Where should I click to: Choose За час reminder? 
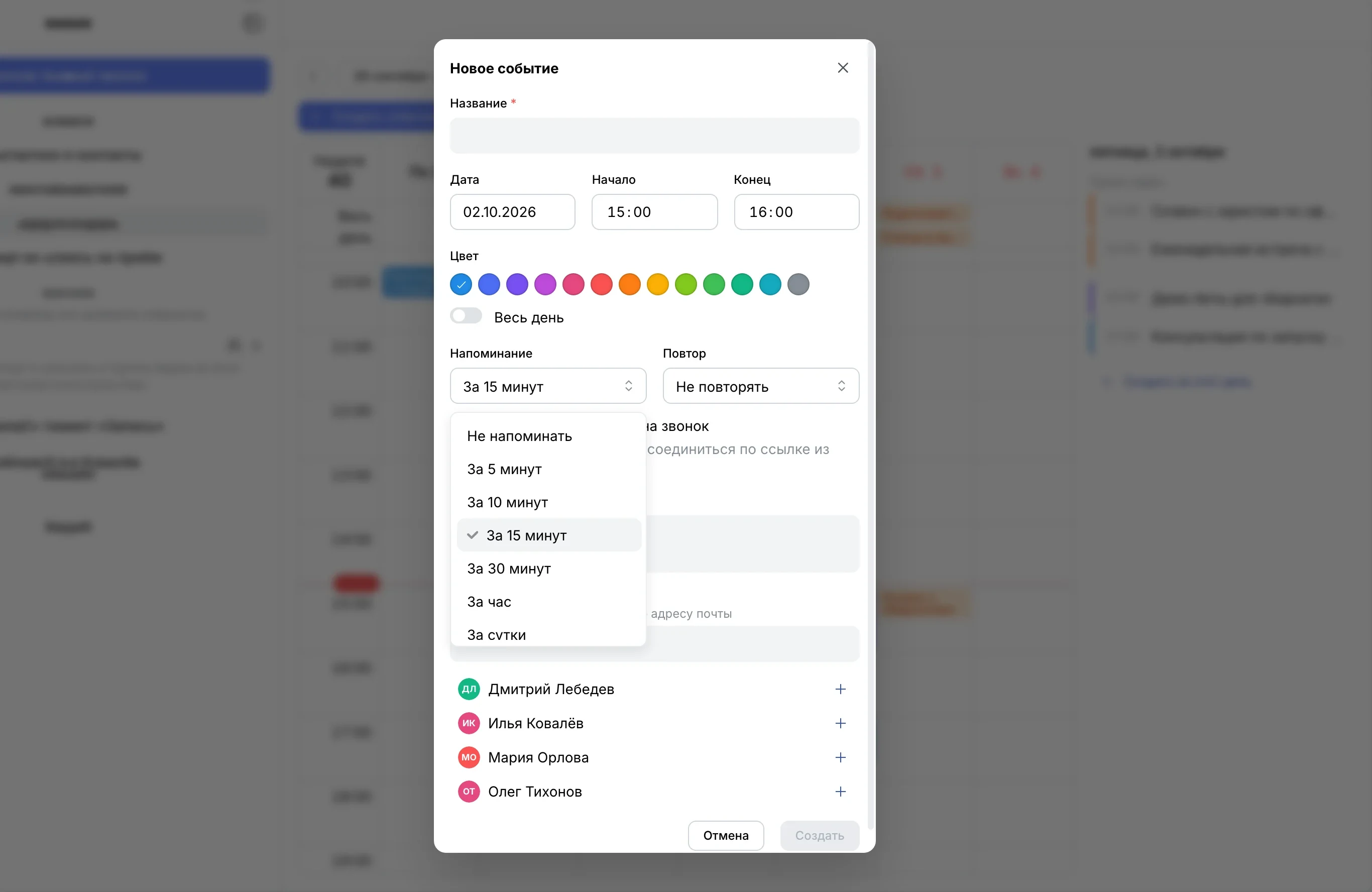pos(548,601)
